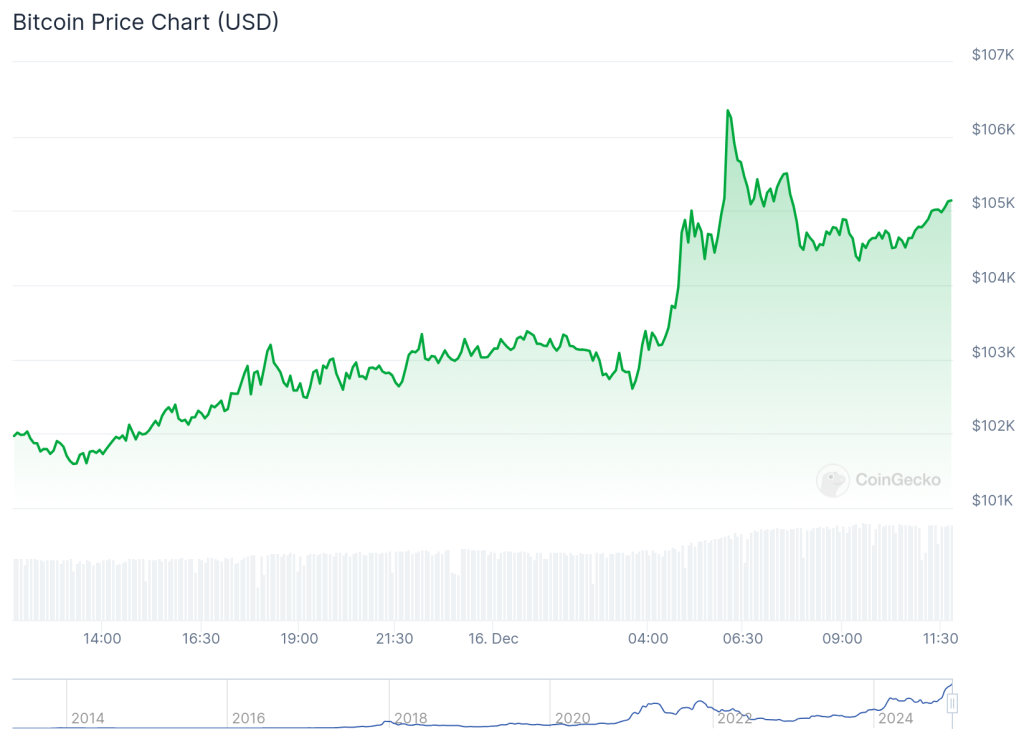Click the $104K price axis label
This screenshot has height=747, width=1024.
[993, 277]
